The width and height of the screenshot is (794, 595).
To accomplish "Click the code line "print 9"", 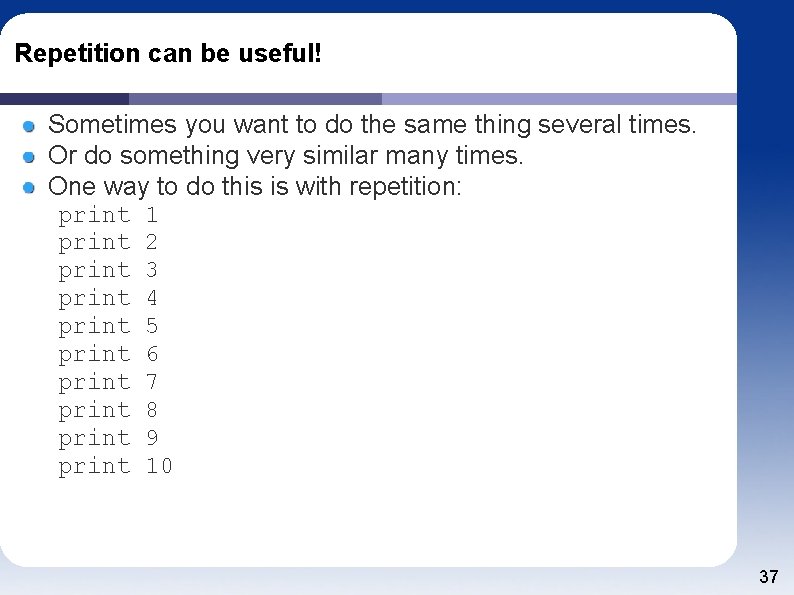I will pyautogui.click(x=108, y=439).
